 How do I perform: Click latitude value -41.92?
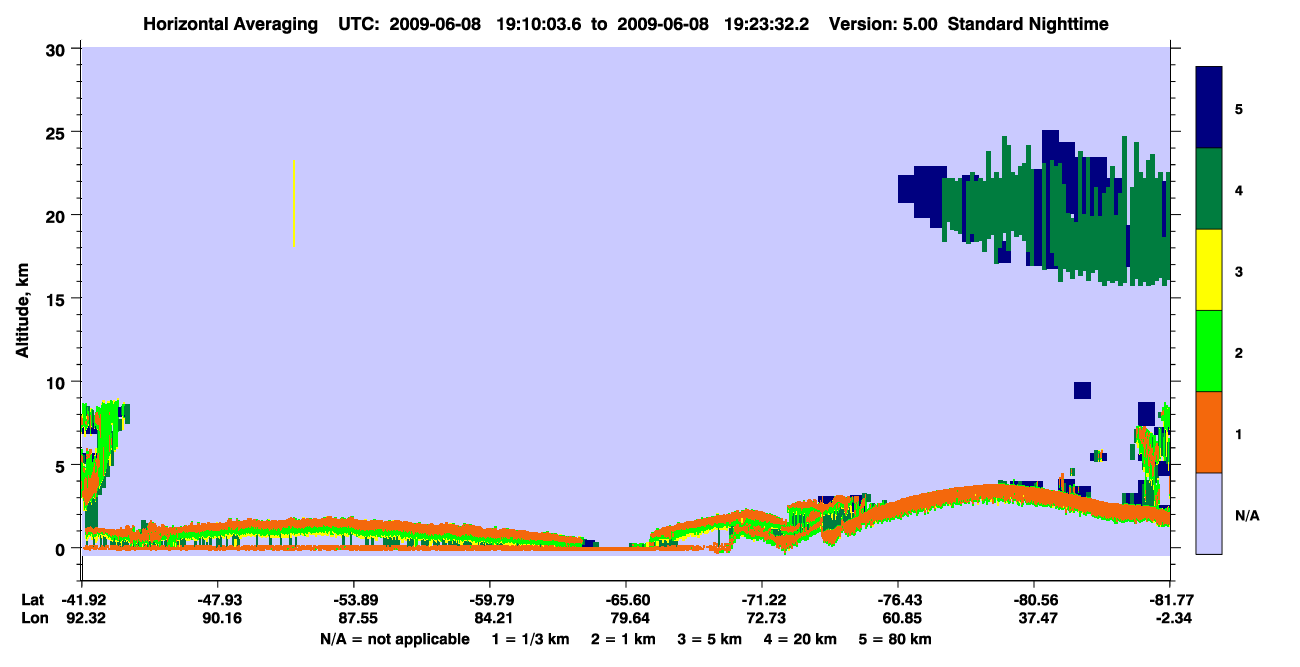coord(82,600)
